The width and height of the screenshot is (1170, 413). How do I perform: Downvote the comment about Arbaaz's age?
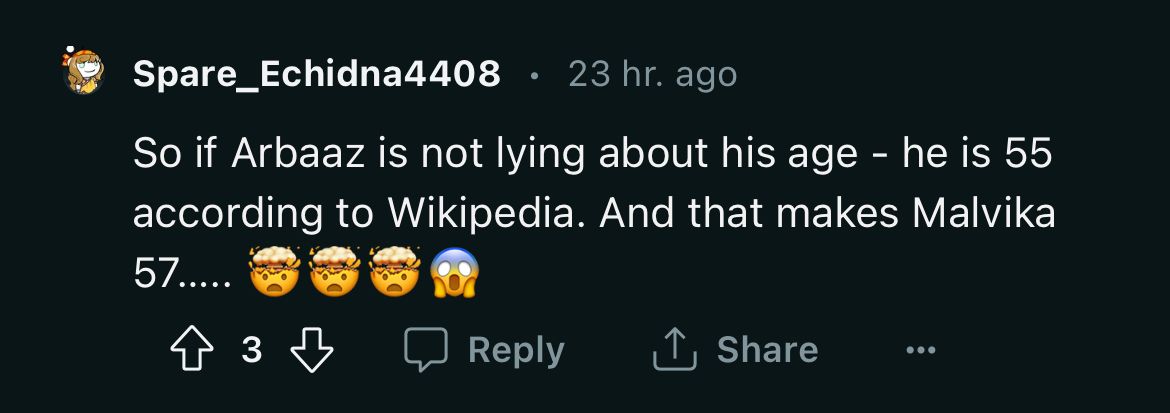(x=311, y=350)
